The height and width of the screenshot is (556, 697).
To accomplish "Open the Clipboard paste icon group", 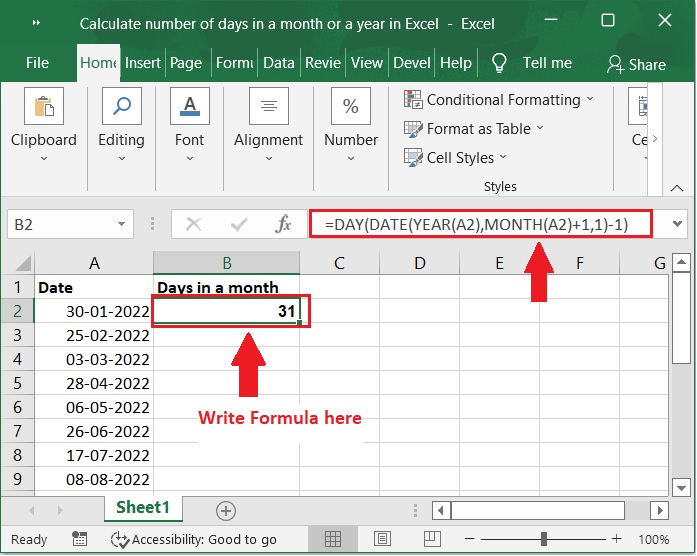I will (x=43, y=107).
